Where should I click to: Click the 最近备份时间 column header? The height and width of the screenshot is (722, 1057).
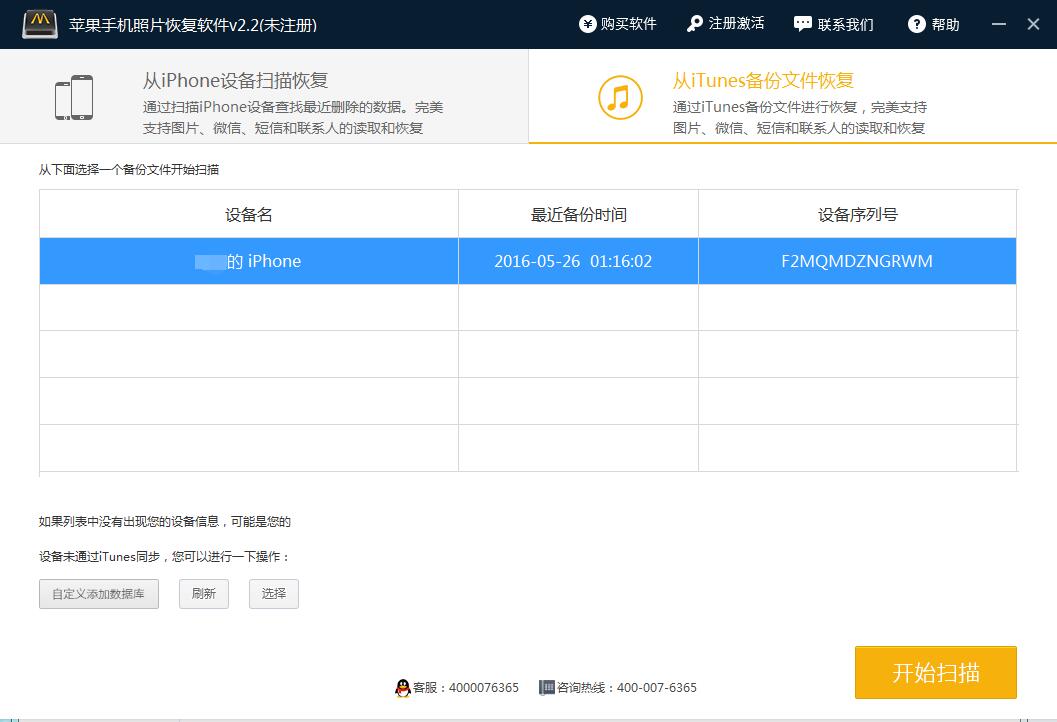click(578, 214)
